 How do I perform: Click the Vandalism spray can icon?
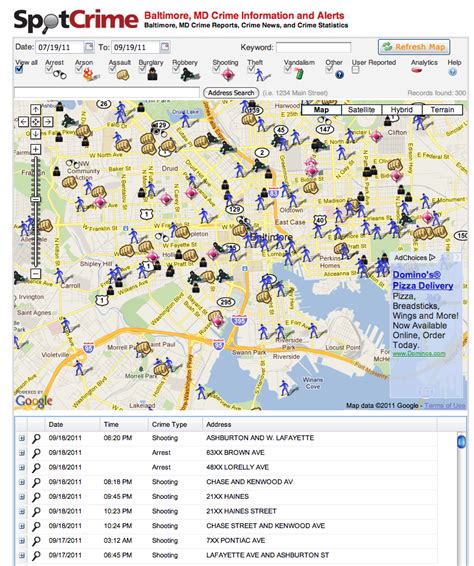pyautogui.click(x=299, y=73)
